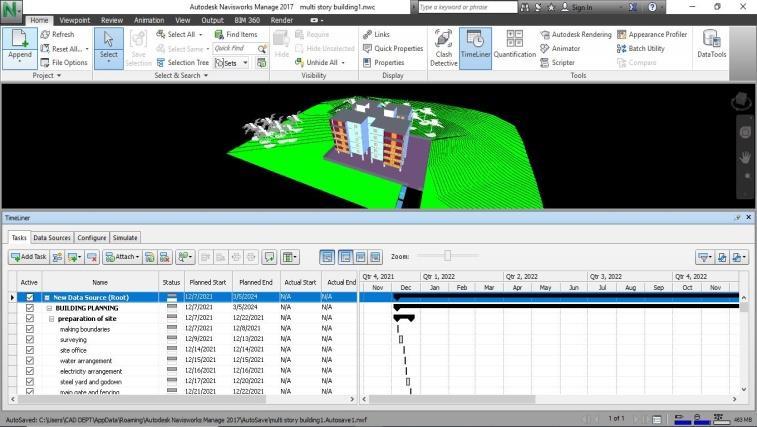Open the Properties panel
The image size is (757, 427).
click(384, 62)
